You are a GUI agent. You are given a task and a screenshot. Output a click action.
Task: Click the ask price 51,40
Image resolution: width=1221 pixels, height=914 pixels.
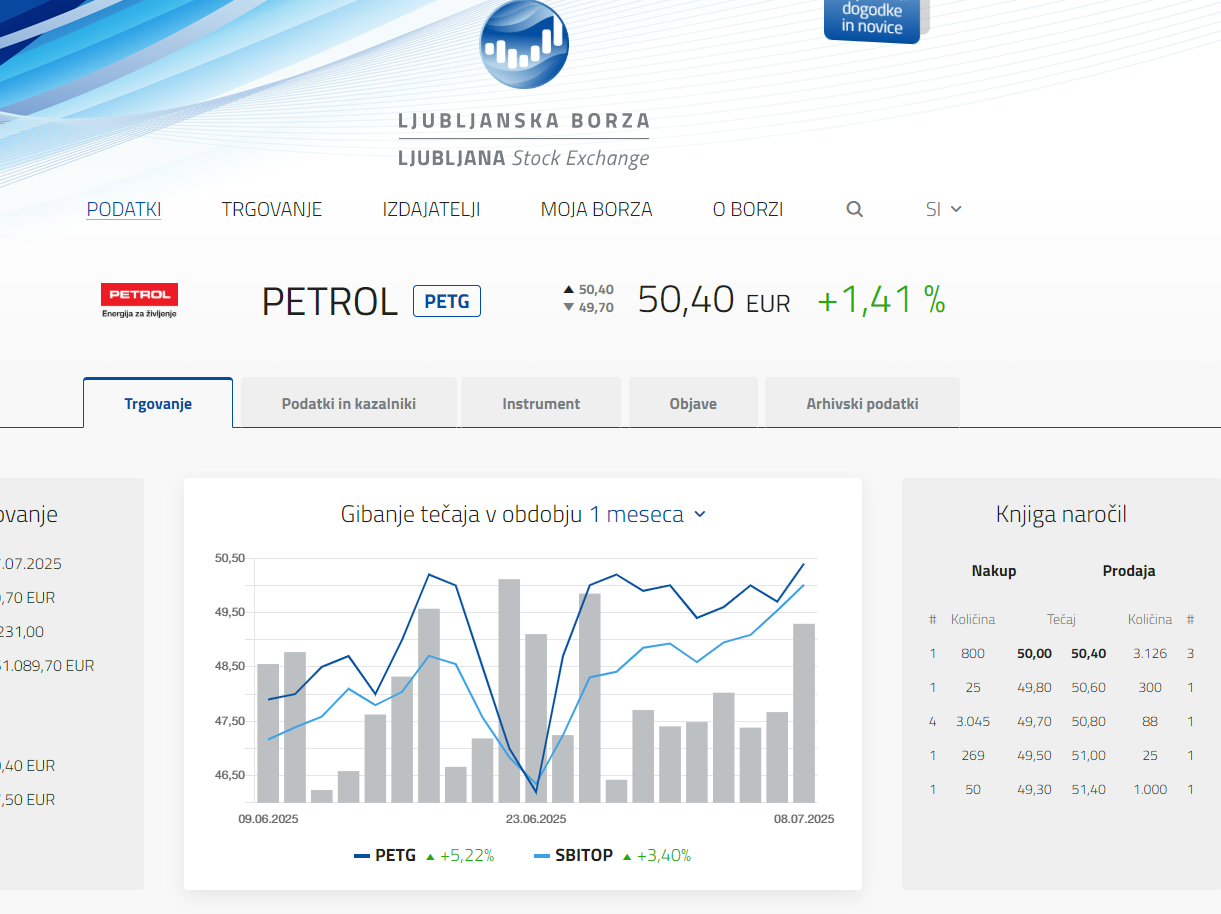click(1089, 789)
